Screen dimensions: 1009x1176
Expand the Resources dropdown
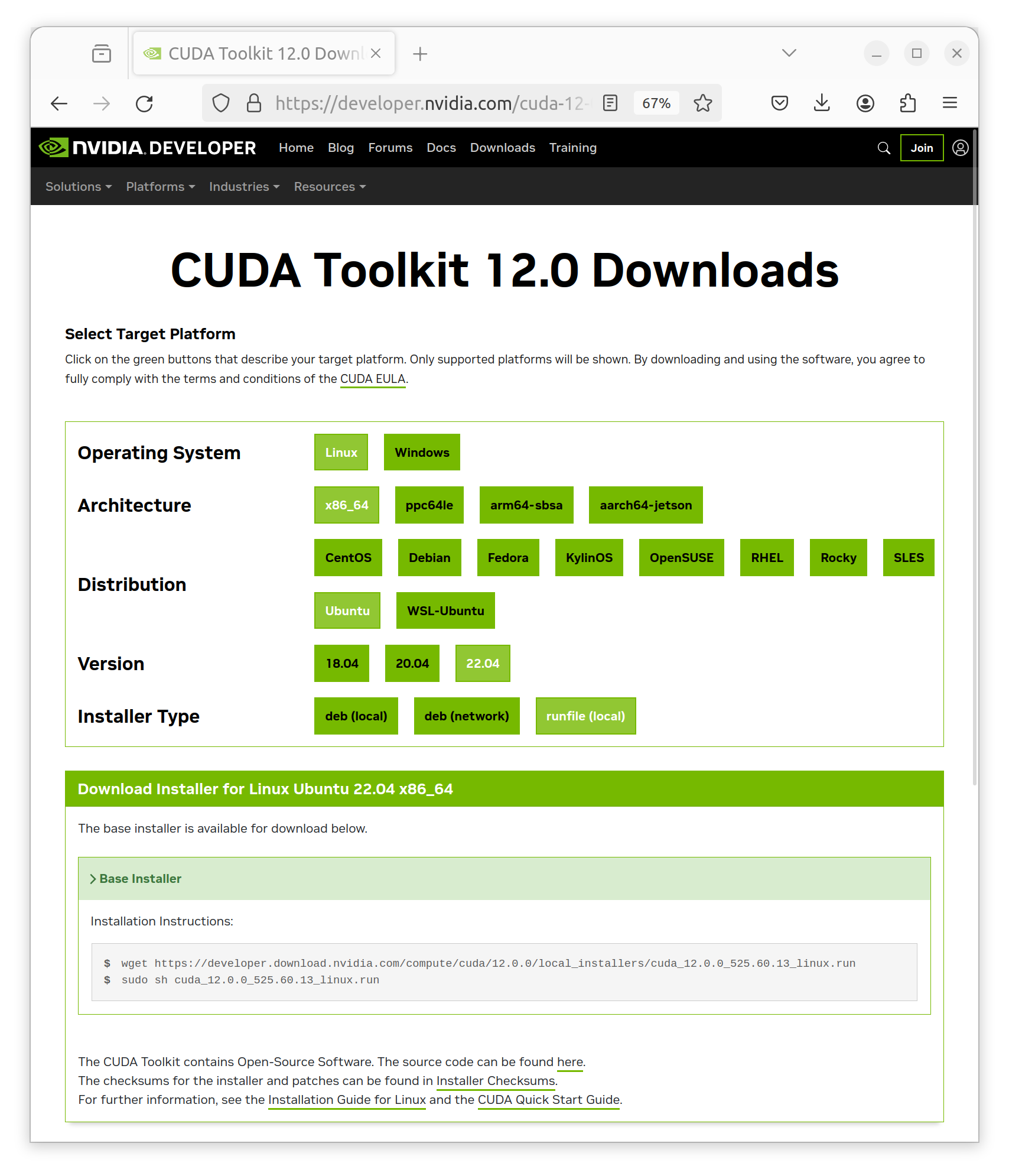coord(330,187)
